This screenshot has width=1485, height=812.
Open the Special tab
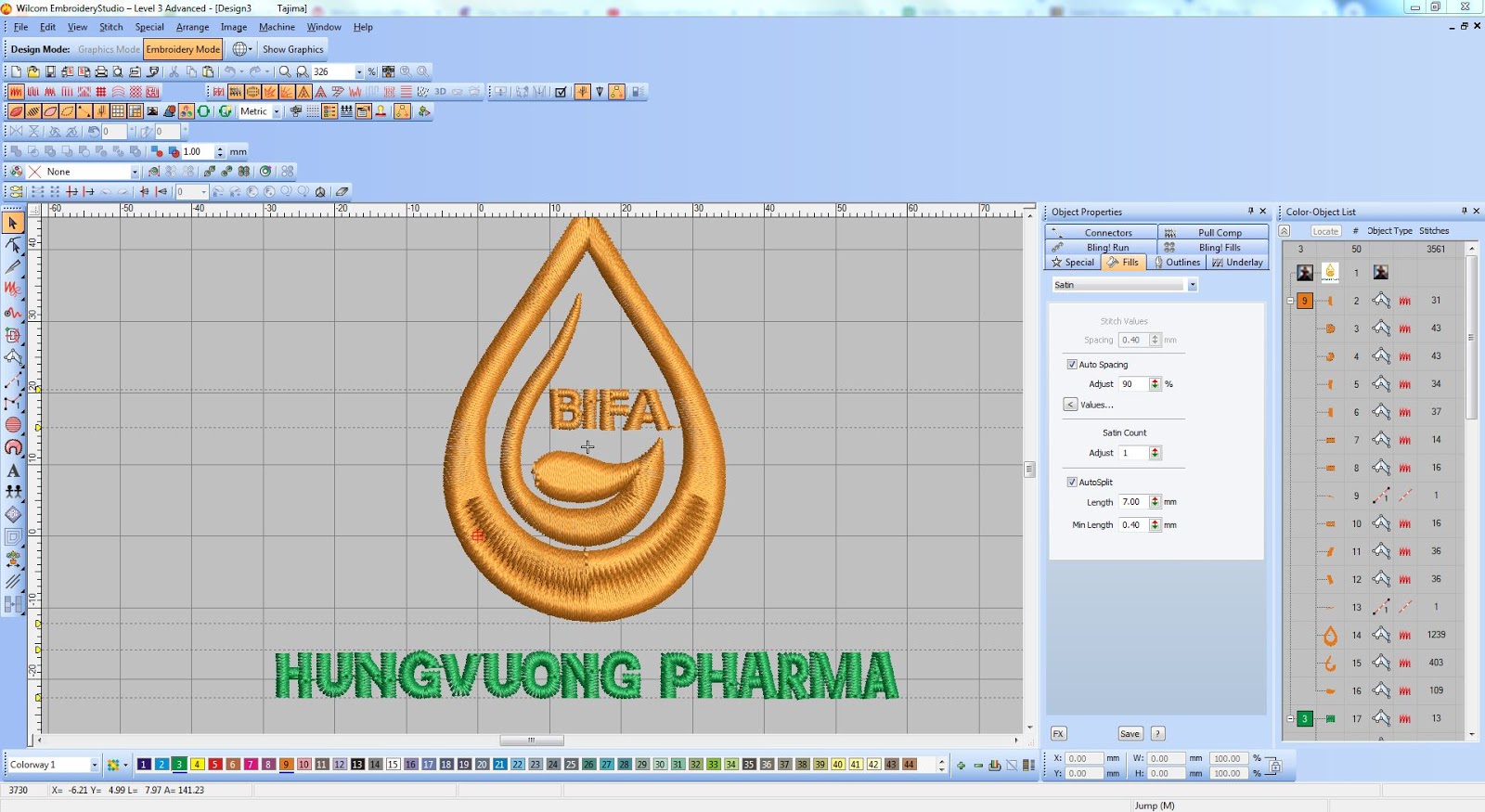(x=1073, y=263)
